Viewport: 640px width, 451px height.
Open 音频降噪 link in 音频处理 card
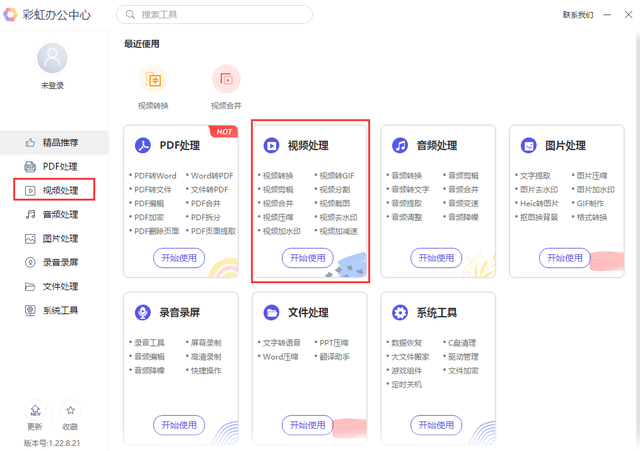(463, 218)
